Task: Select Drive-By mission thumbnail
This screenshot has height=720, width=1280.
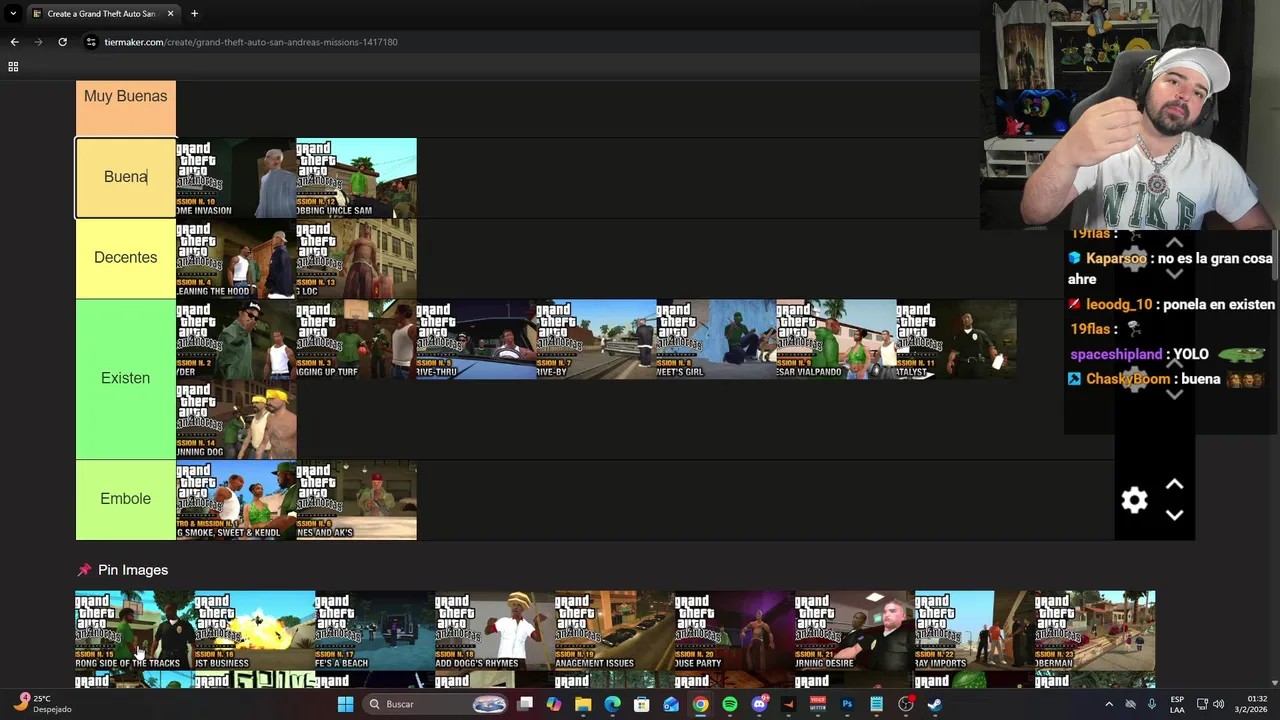Action: click(x=596, y=339)
